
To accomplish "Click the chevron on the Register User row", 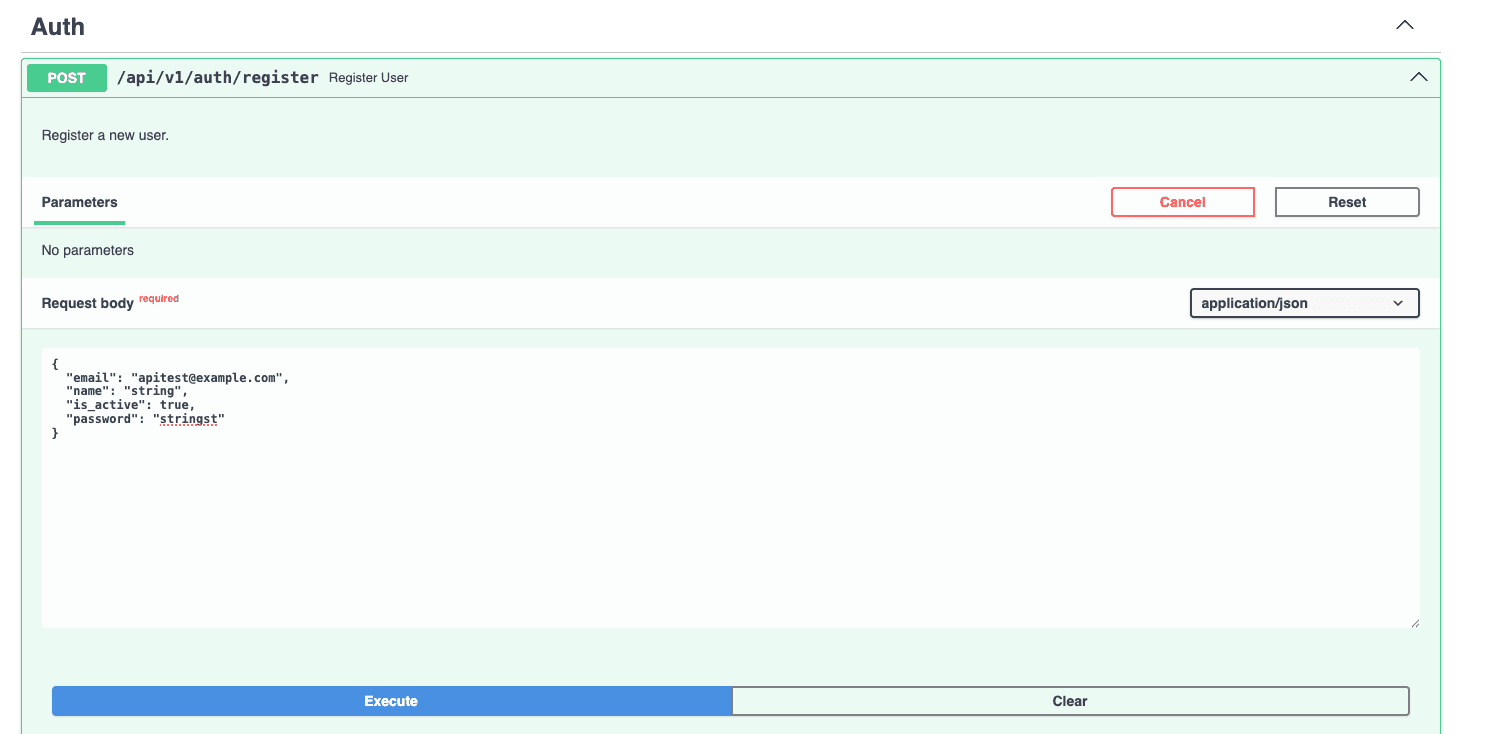I will click(1418, 76).
